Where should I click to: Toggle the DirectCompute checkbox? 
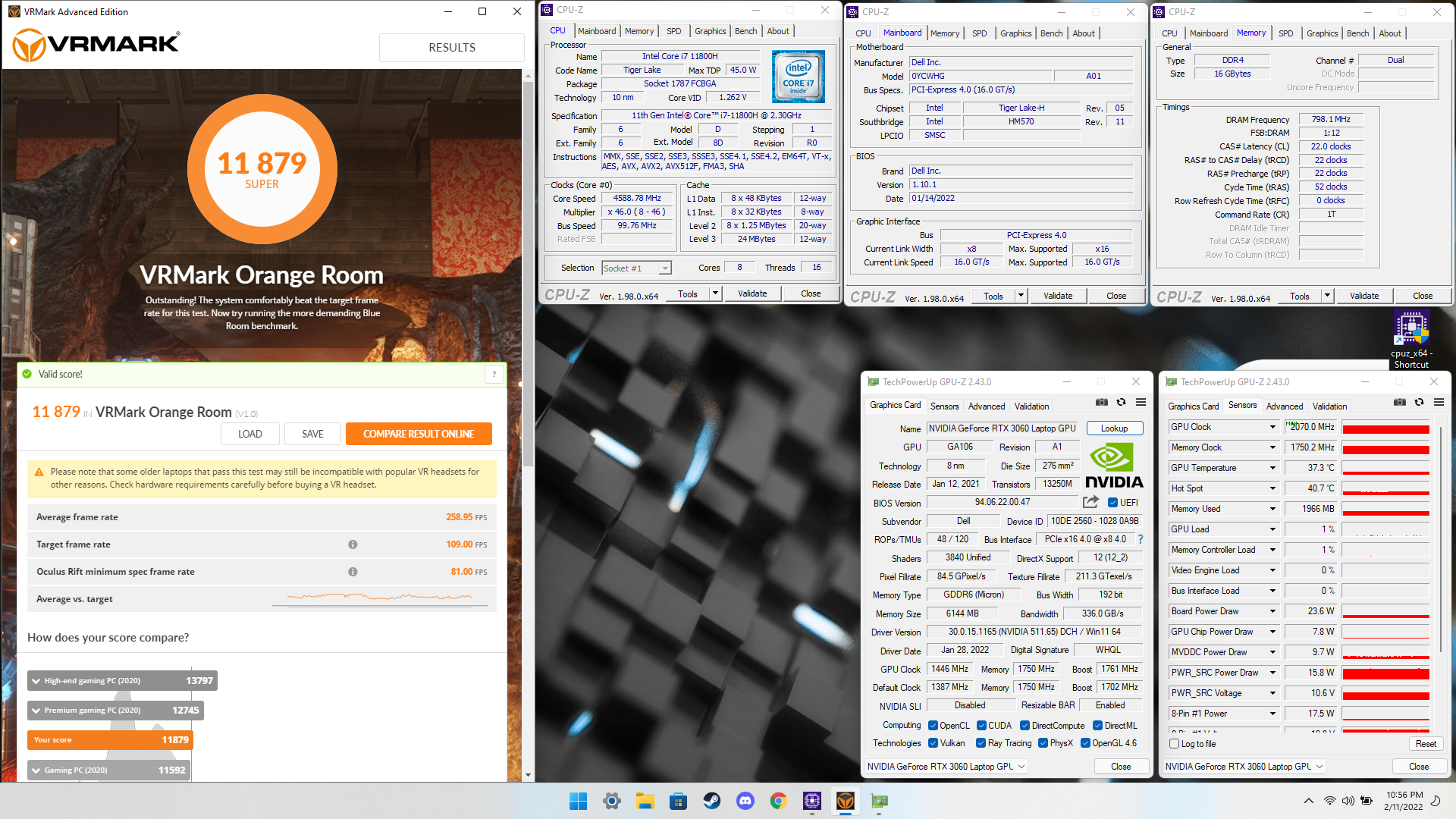[x=1025, y=726]
